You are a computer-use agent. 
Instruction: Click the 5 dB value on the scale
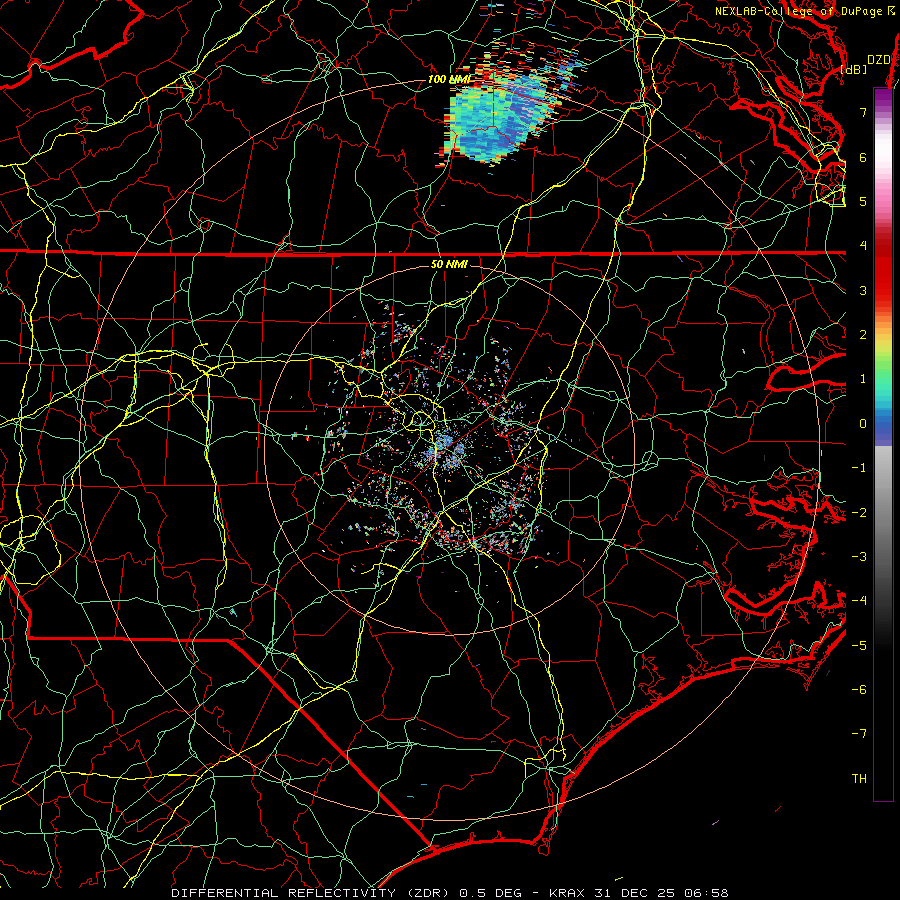pos(863,201)
